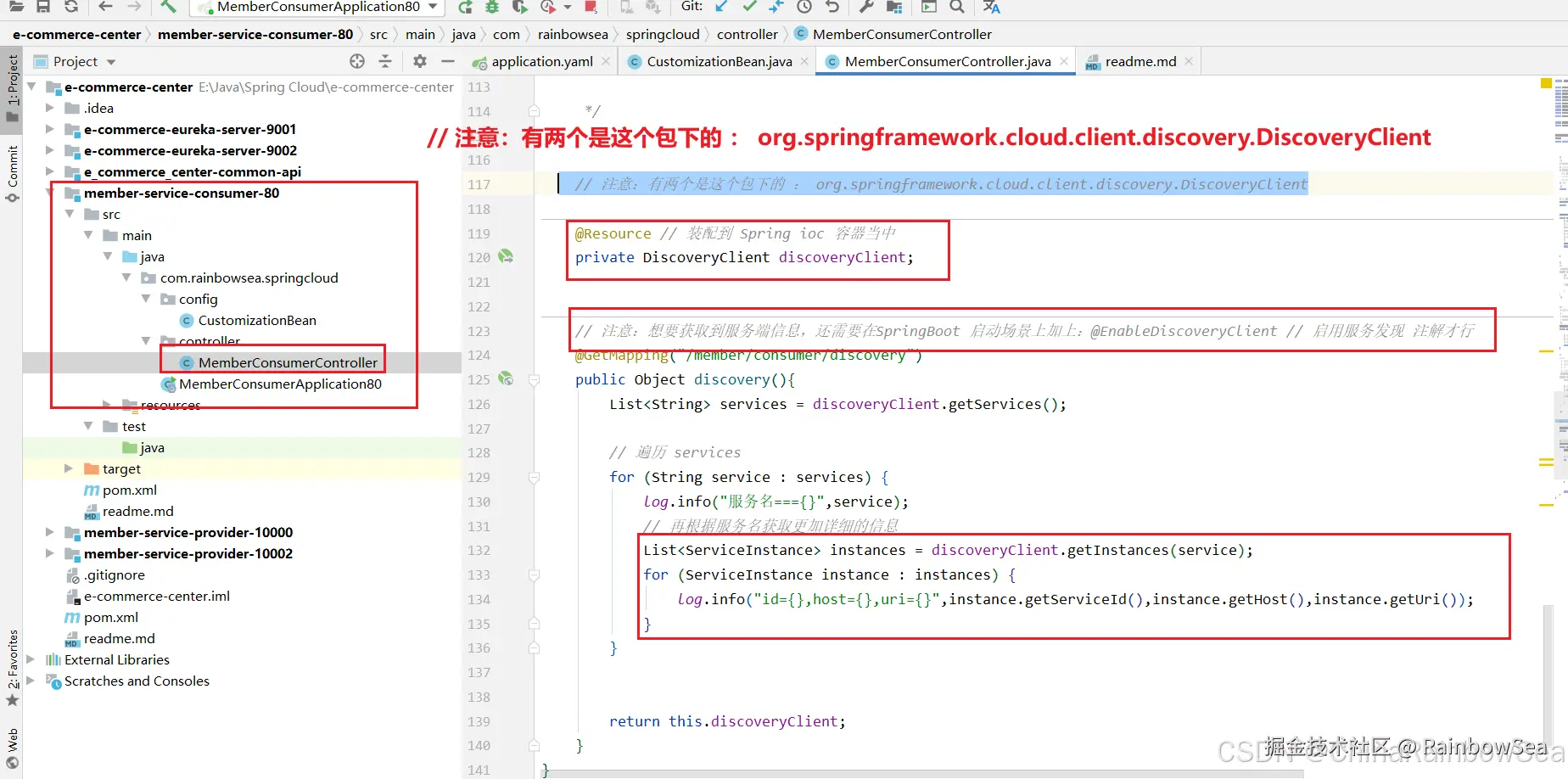This screenshot has width=1568, height=779.
Task: Click the rollback undo arrow icon
Action: [x=832, y=7]
